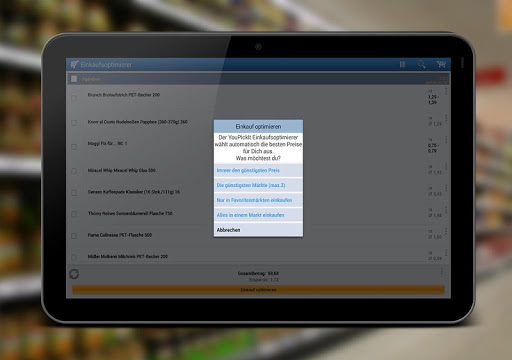Screen dimensions: 512x360
Task: Open overflow menu for Brunch Brotaufstrich item
Action: [x=446, y=91]
